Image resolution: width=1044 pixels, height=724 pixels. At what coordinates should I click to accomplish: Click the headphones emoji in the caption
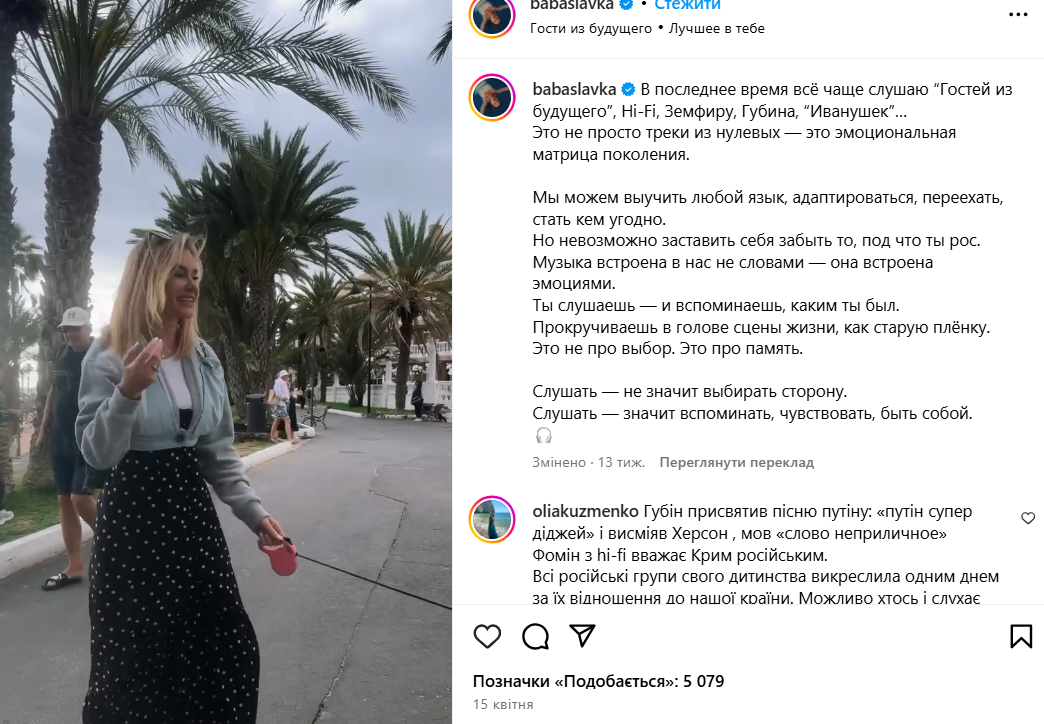544,436
